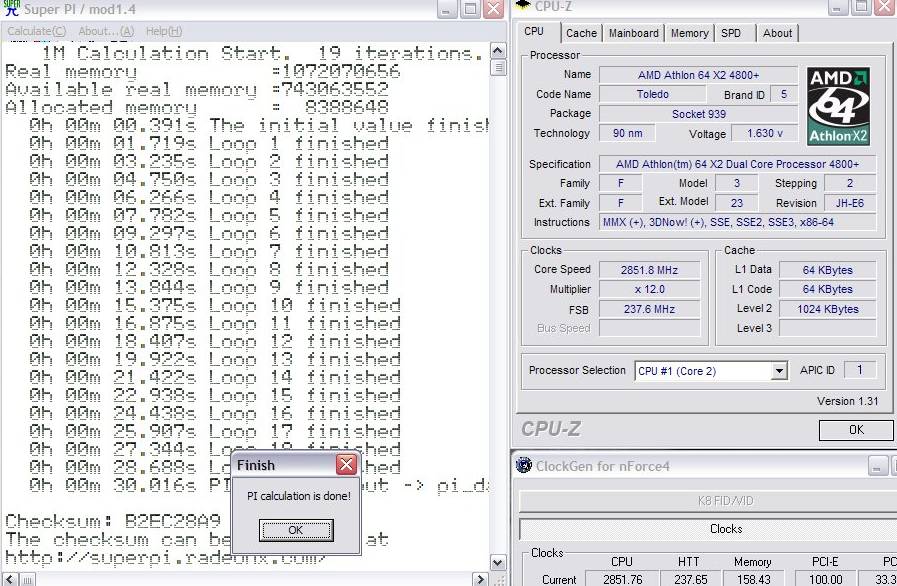Click ClockGen's current Memory value '158.43'

[x=753, y=579]
